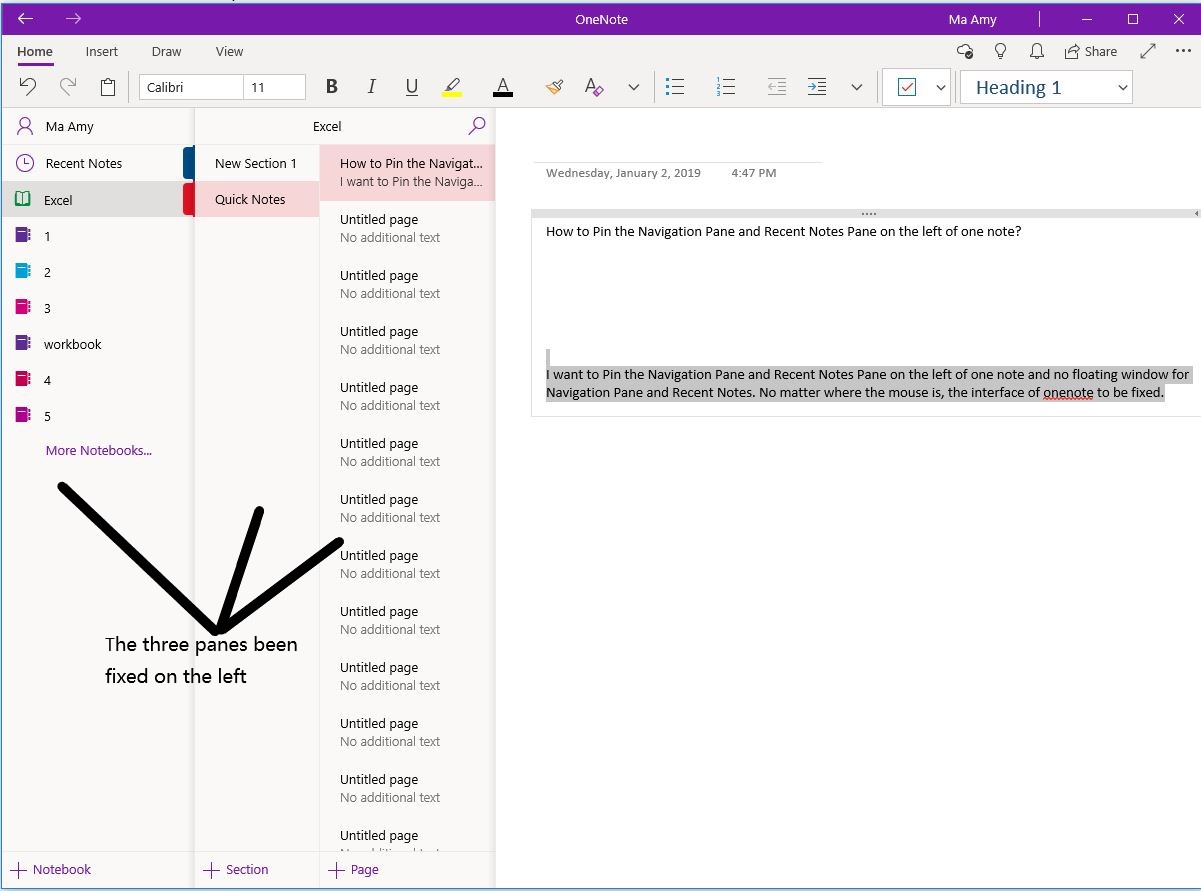The height and width of the screenshot is (891, 1201).
Task: Open the more options ellipsis menu
Action: pyautogui.click(x=1183, y=51)
